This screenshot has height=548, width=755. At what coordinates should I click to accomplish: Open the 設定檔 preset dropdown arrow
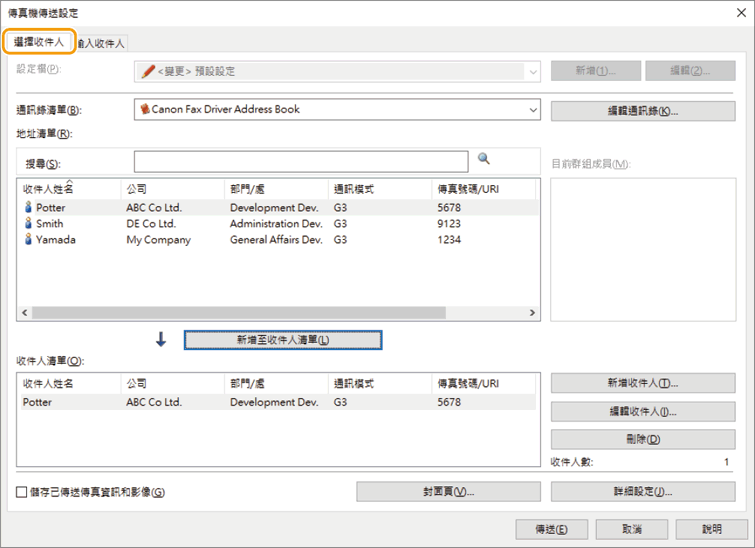click(532, 72)
